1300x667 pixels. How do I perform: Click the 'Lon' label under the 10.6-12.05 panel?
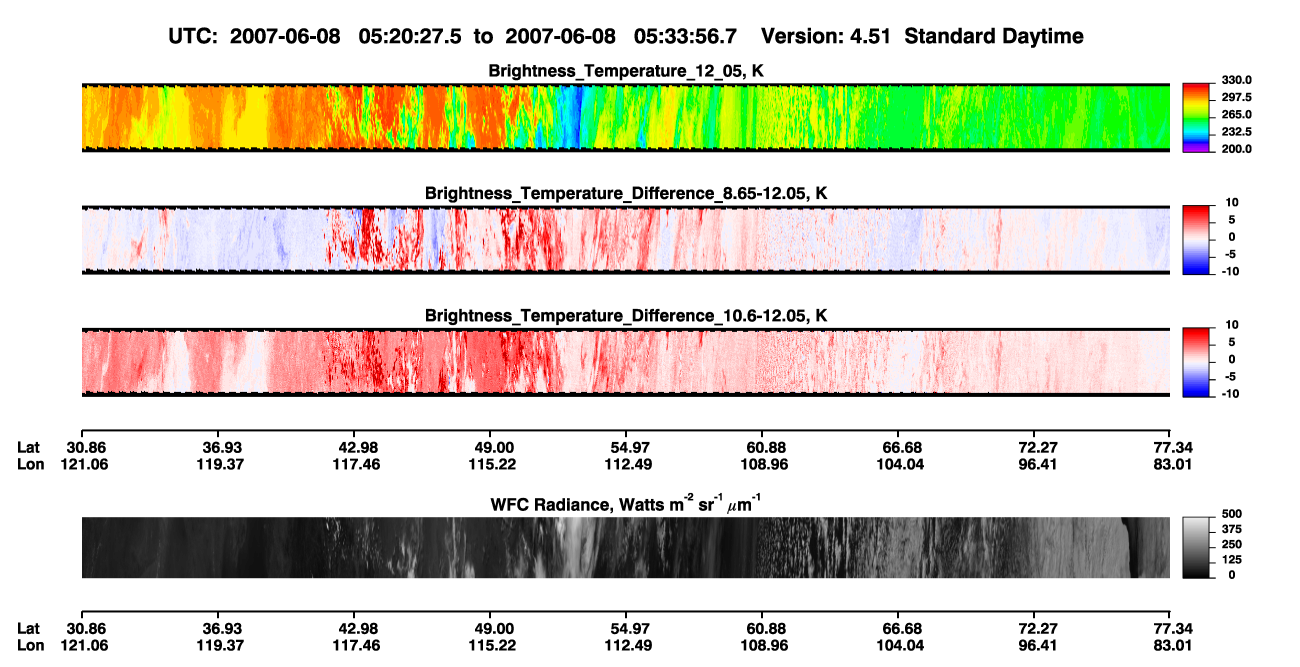30,464
